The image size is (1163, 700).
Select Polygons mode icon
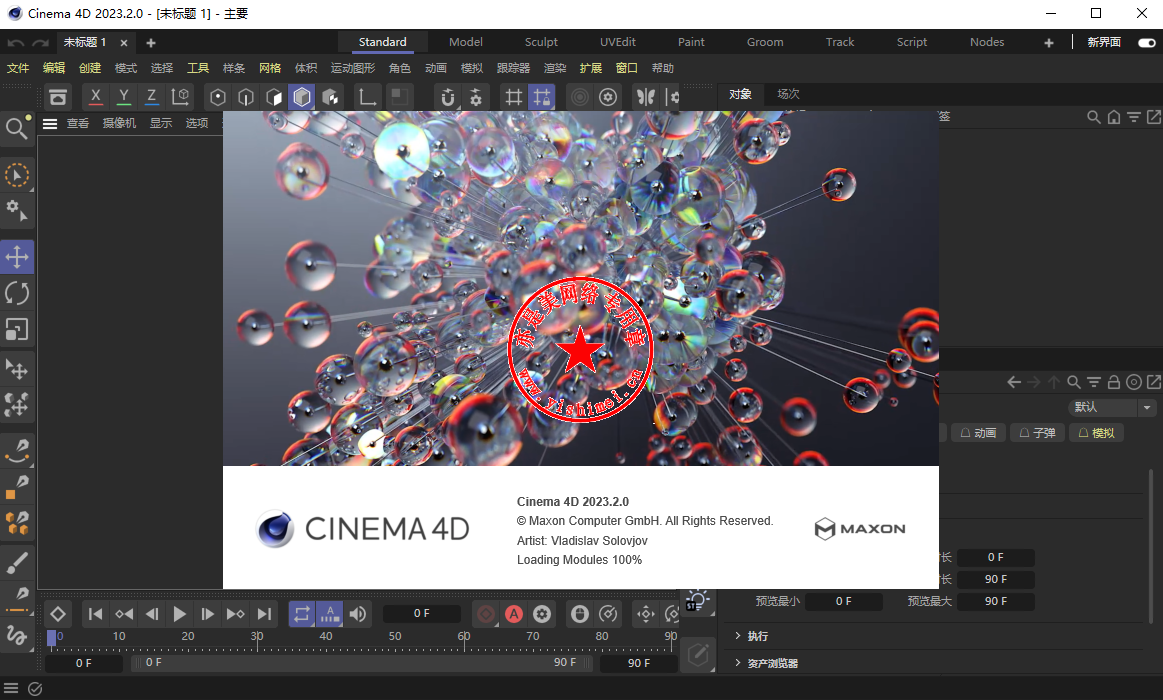click(x=274, y=97)
